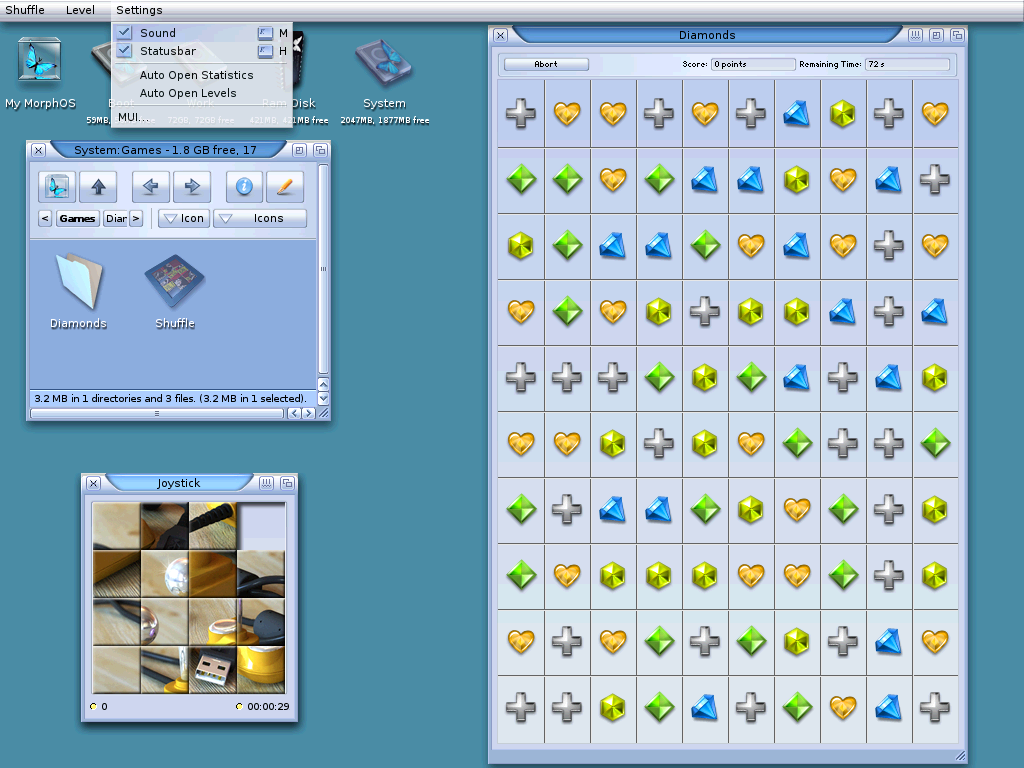The width and height of the screenshot is (1024, 768).
Task: Navigate back with the left arrow toolbar icon
Action: pyautogui.click(x=151, y=187)
